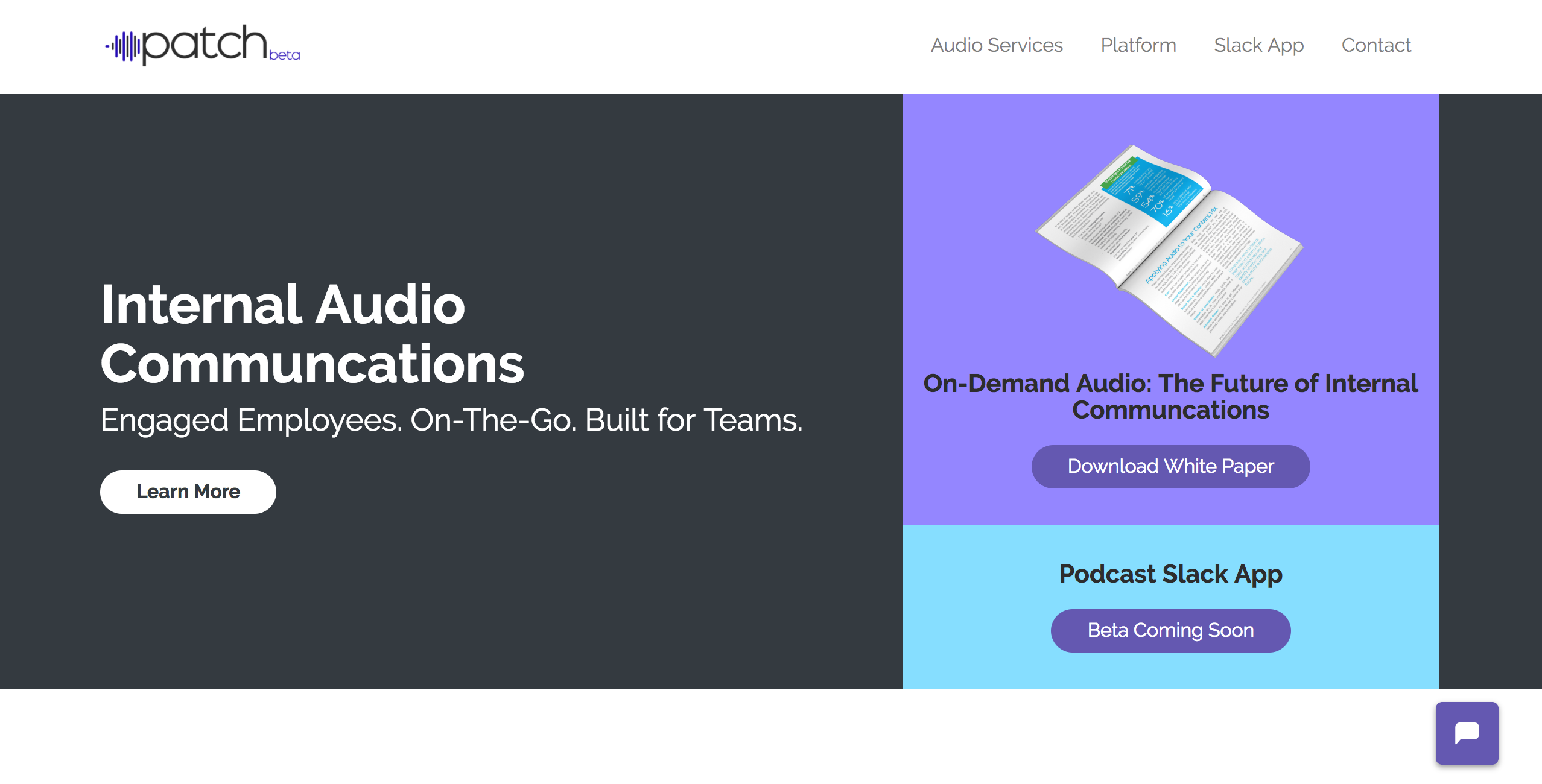
Task: Open Slack App in navigation
Action: (1258, 45)
